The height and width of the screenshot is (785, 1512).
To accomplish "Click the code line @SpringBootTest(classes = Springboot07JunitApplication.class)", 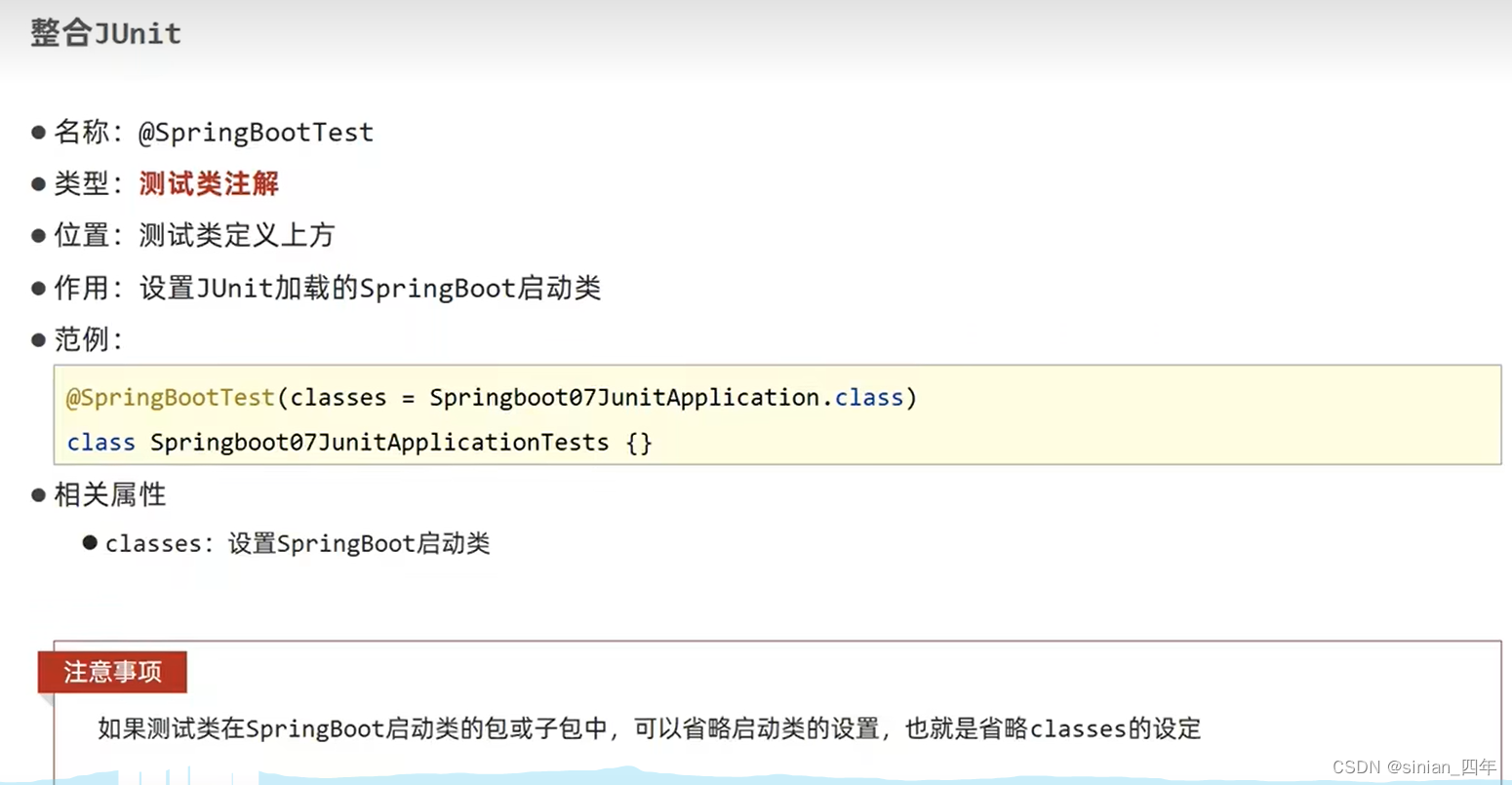I will 492,398.
